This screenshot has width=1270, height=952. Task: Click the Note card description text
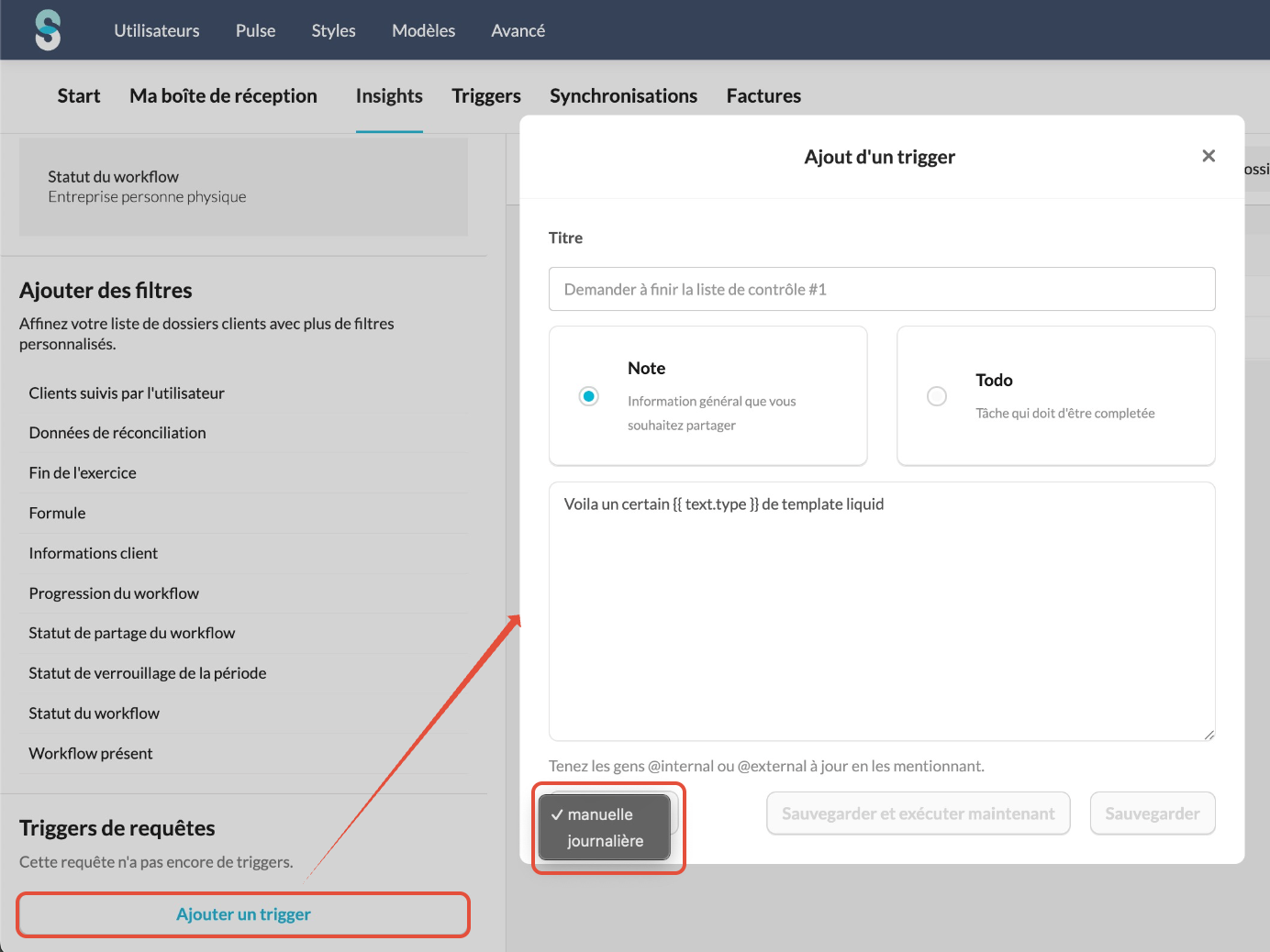tap(712, 414)
